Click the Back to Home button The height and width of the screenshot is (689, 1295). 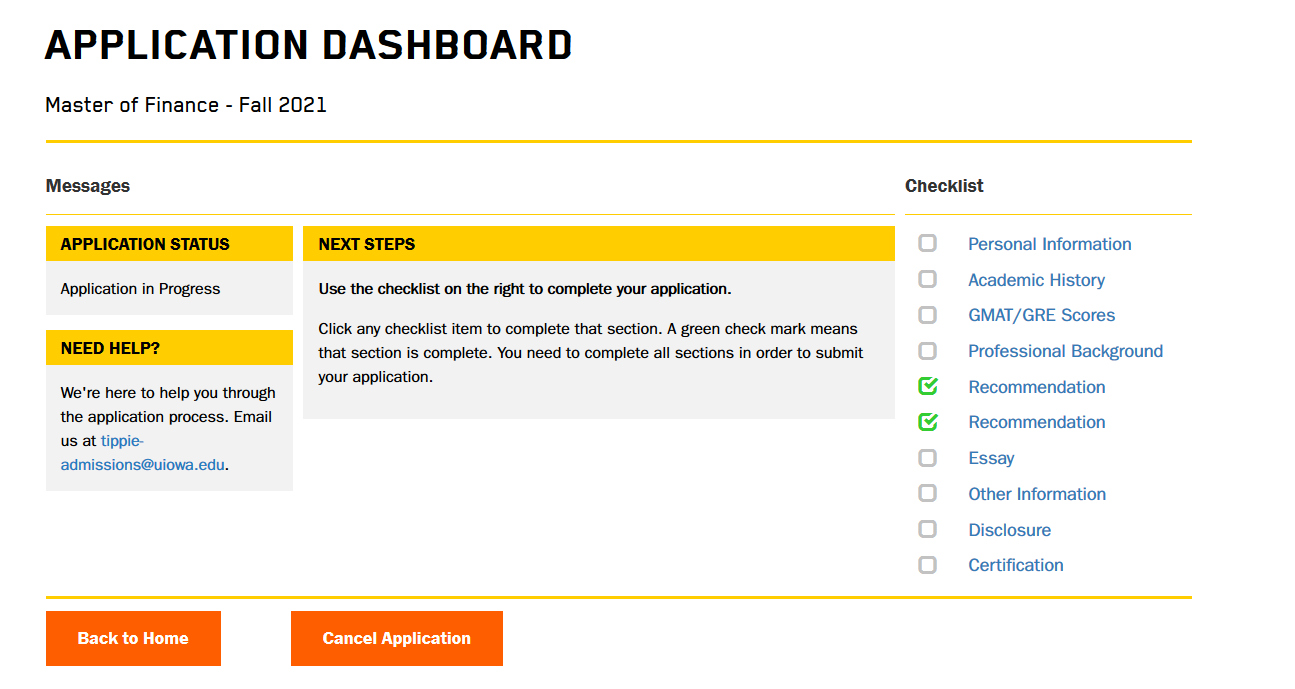pos(133,638)
